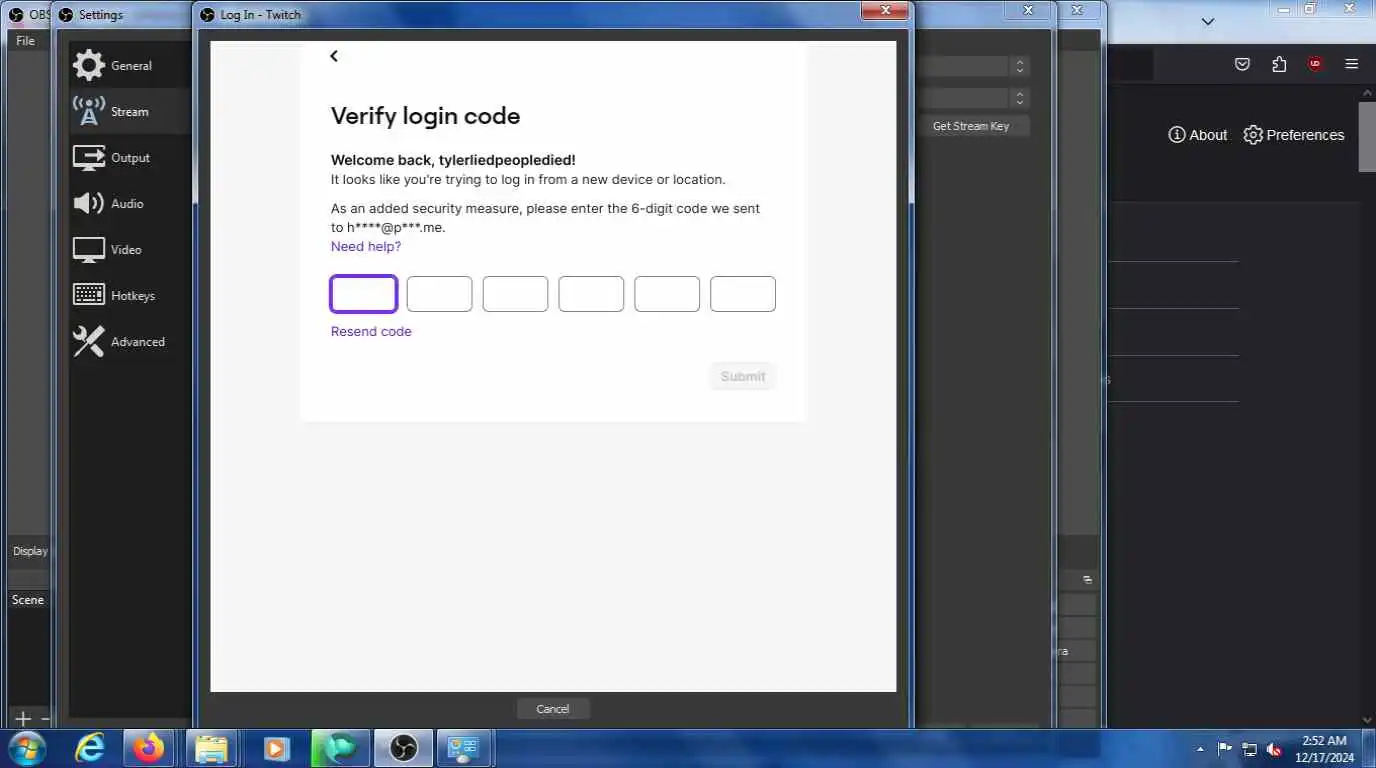Open the File menu in OBS
The width and height of the screenshot is (1376, 768).
coord(25,41)
